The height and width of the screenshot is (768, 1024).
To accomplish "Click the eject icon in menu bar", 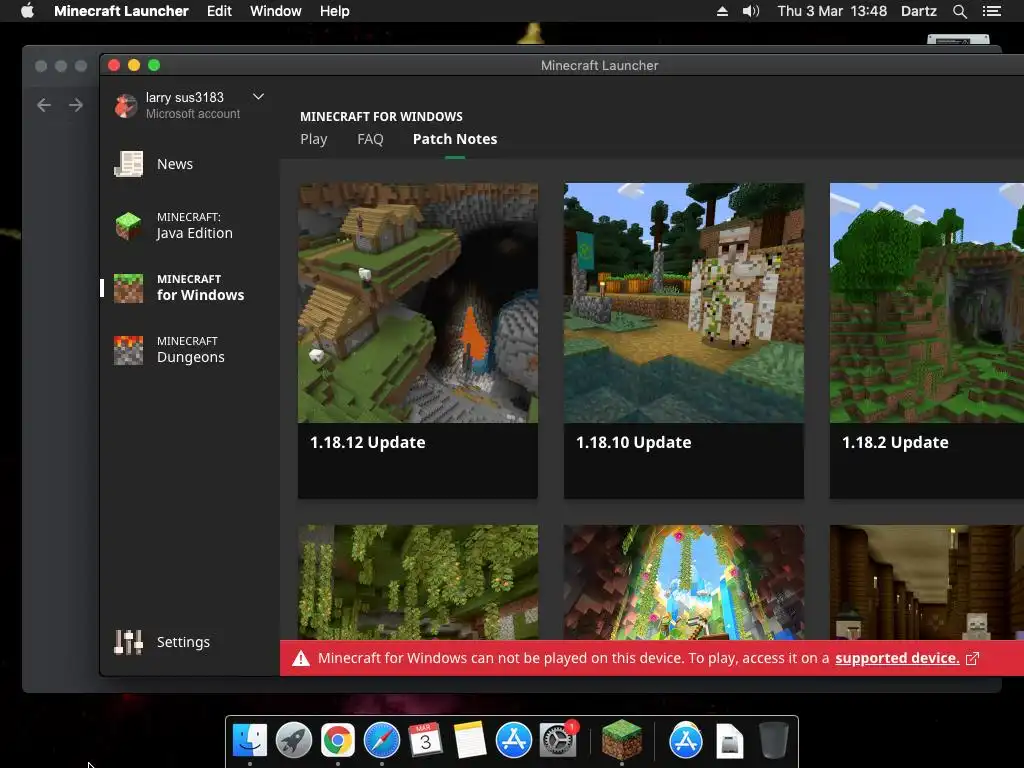I will pos(722,11).
